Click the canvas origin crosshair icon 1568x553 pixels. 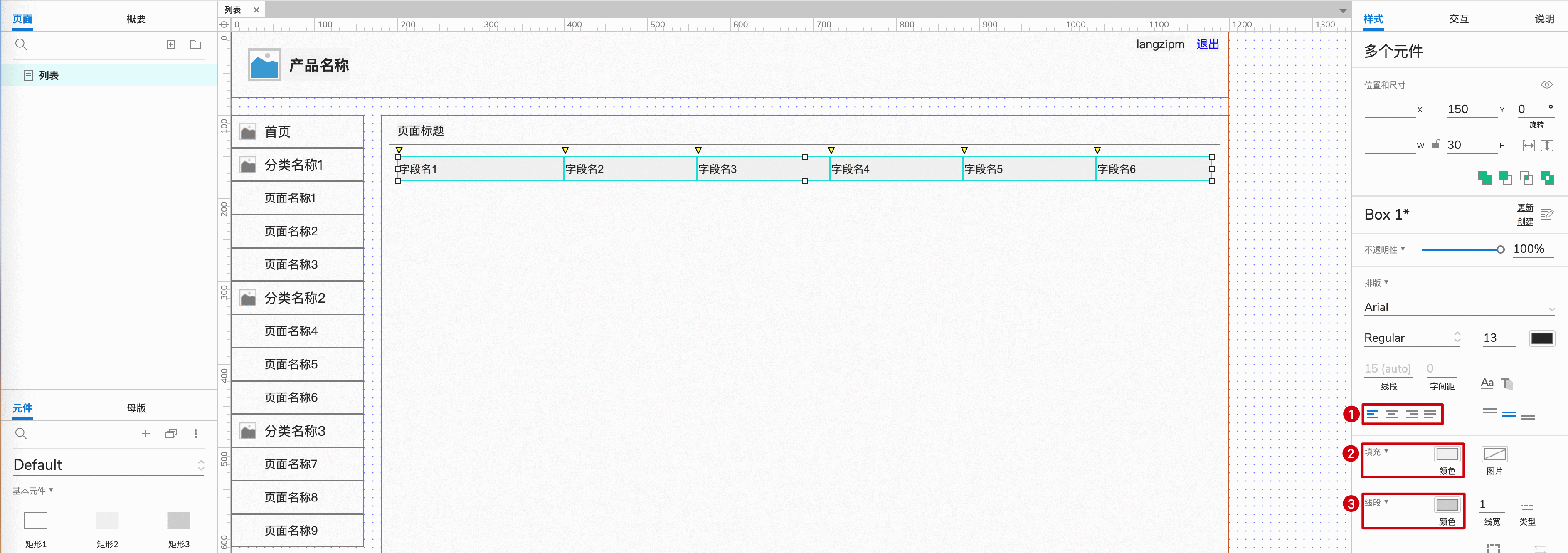click(224, 25)
